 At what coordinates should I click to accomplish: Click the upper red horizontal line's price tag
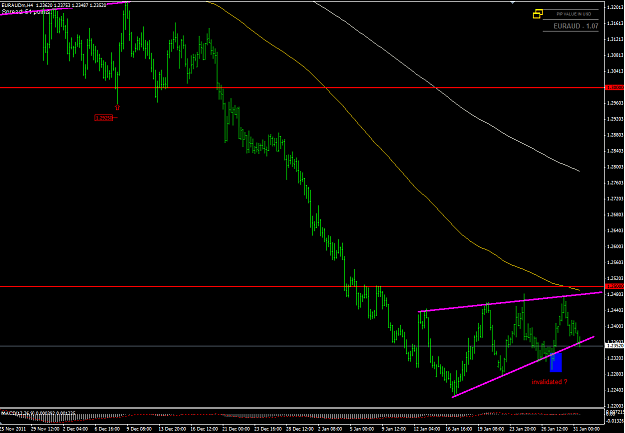tap(615, 87)
